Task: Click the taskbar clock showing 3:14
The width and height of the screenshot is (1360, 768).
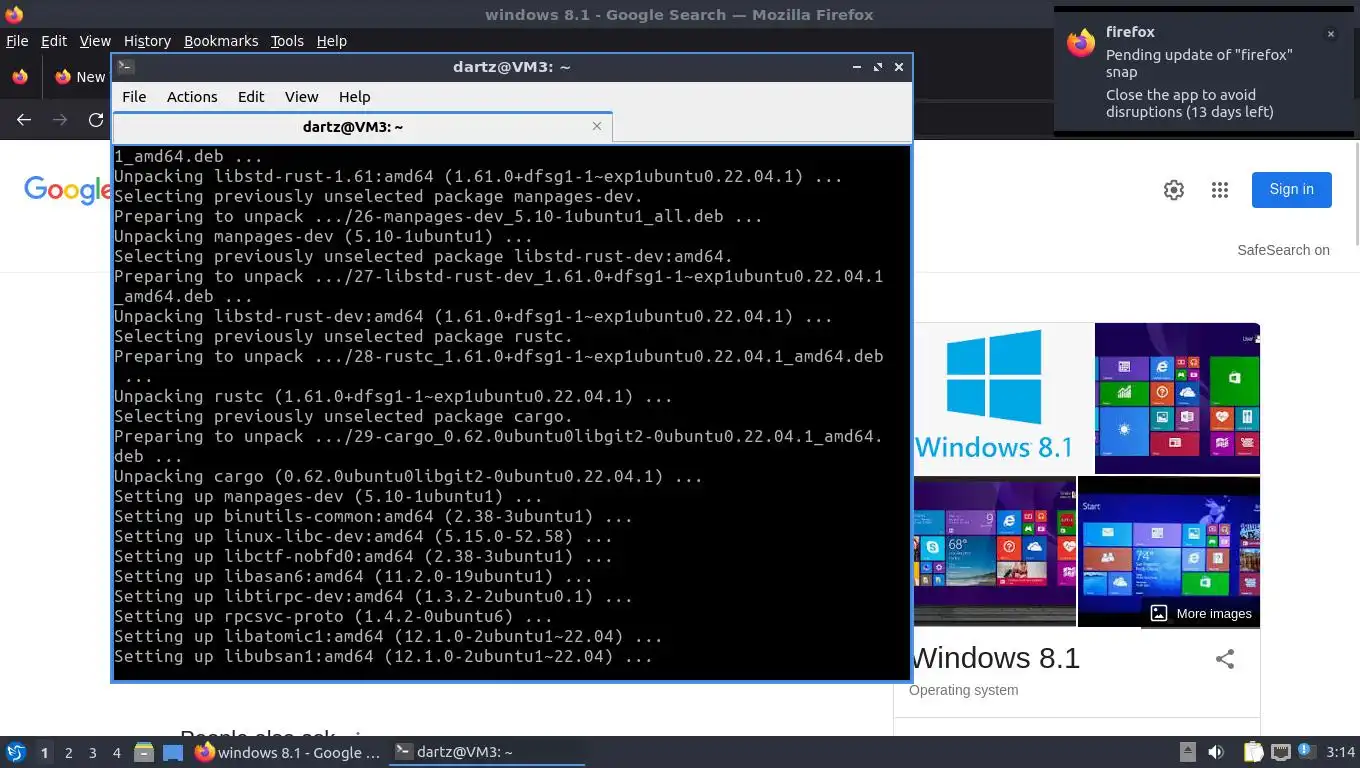Action: (1340, 752)
